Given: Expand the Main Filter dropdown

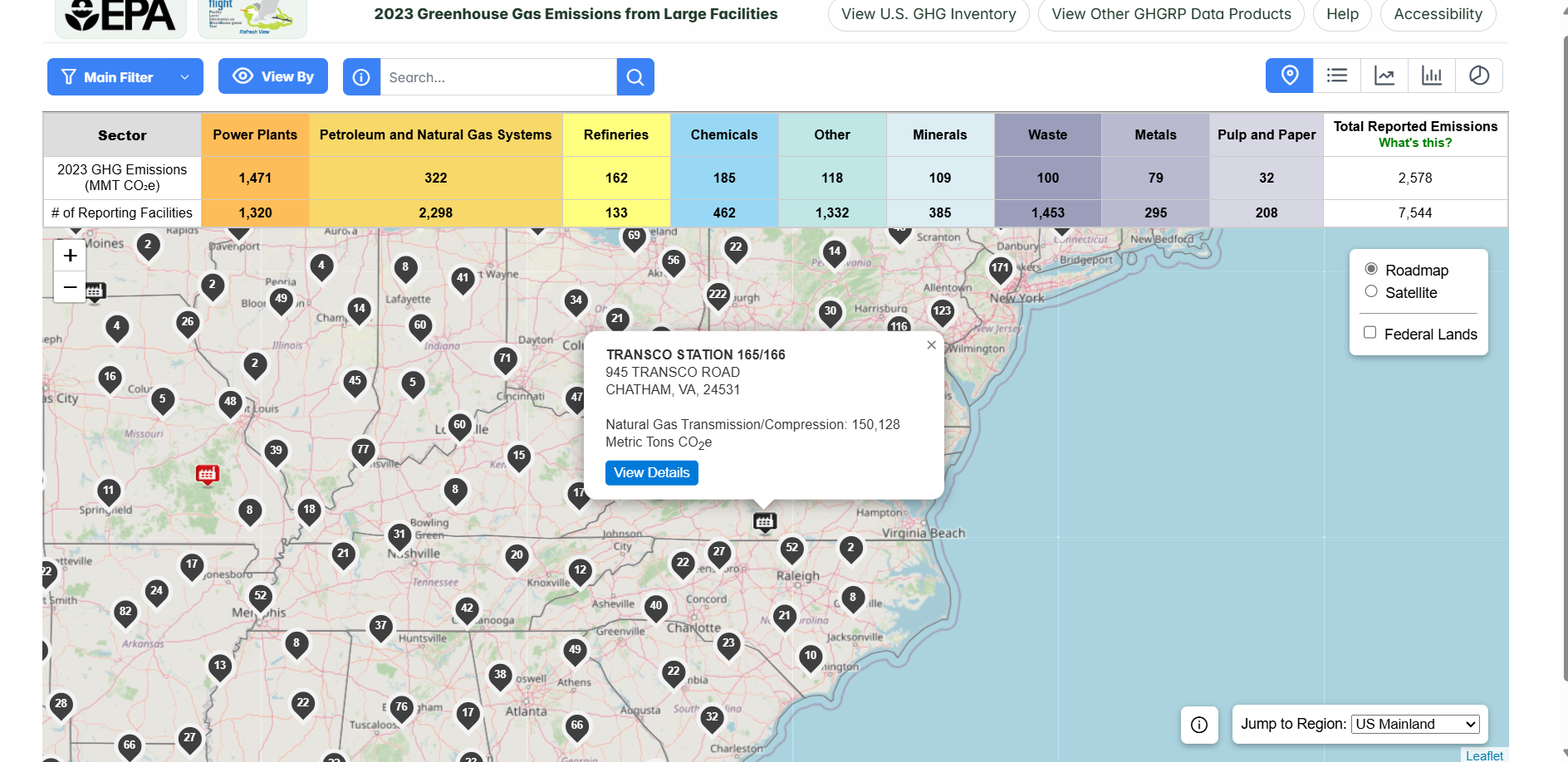Looking at the screenshot, I should 125,76.
